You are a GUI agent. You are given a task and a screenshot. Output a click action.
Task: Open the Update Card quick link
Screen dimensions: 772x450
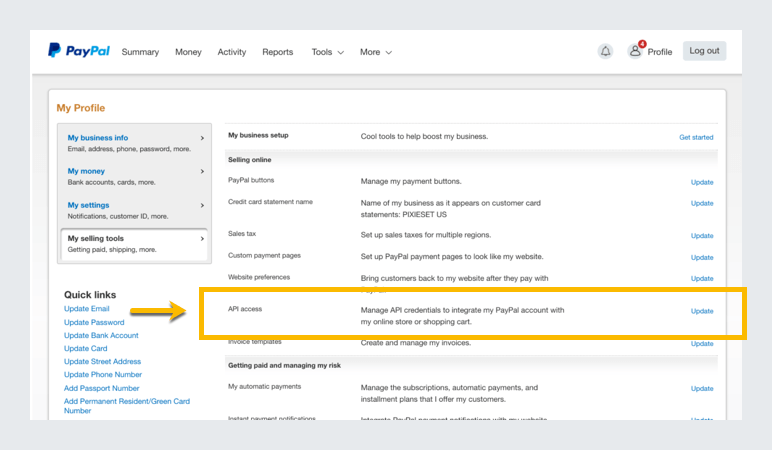pyautogui.click(x=85, y=349)
